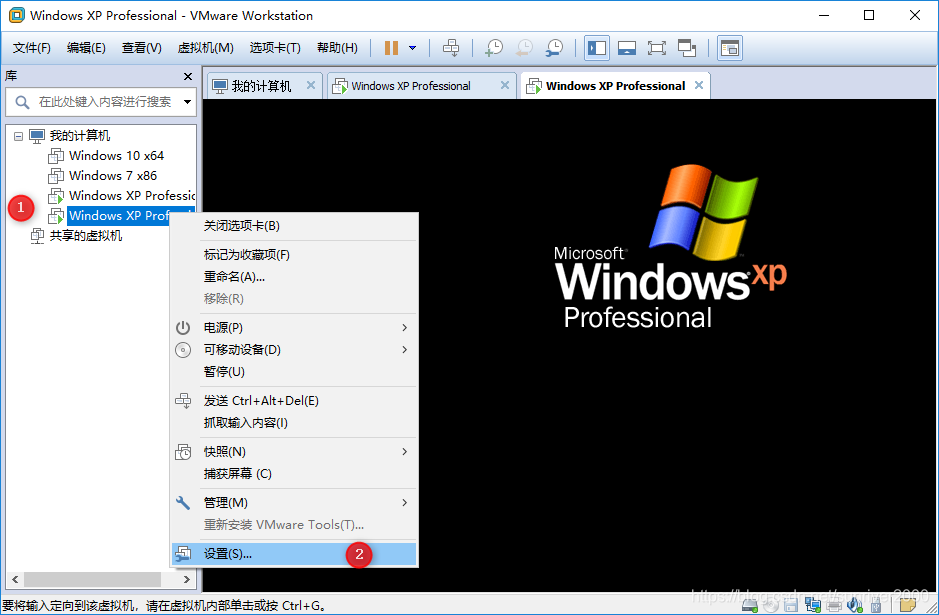This screenshot has width=939, height=615.
Task: Toggle the thumbnail bar view icon
Action: coord(626,48)
